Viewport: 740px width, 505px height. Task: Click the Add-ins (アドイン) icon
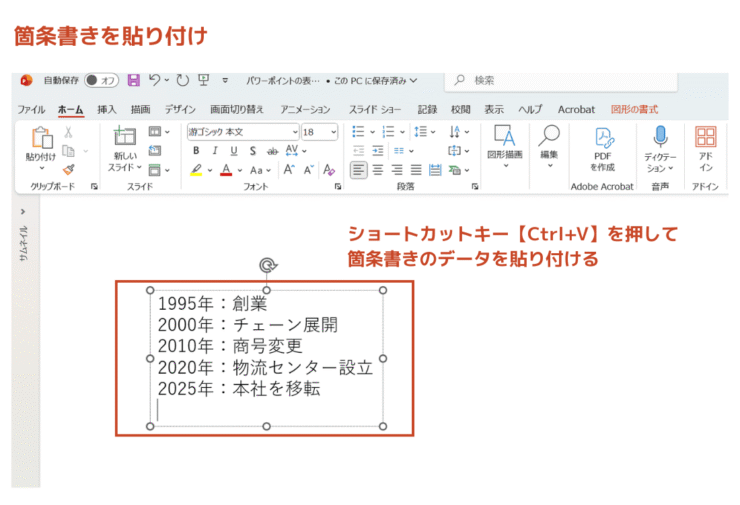(x=706, y=137)
